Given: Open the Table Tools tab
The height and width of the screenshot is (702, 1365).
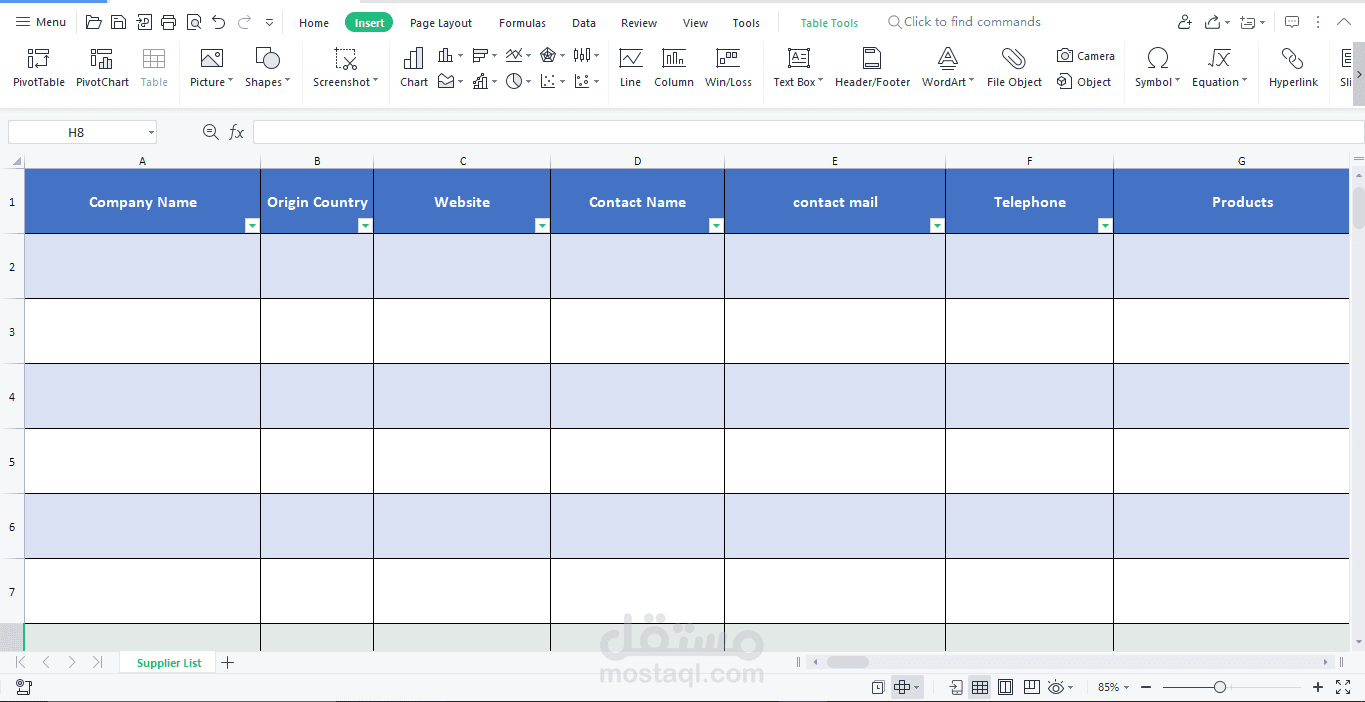Looking at the screenshot, I should (829, 23).
